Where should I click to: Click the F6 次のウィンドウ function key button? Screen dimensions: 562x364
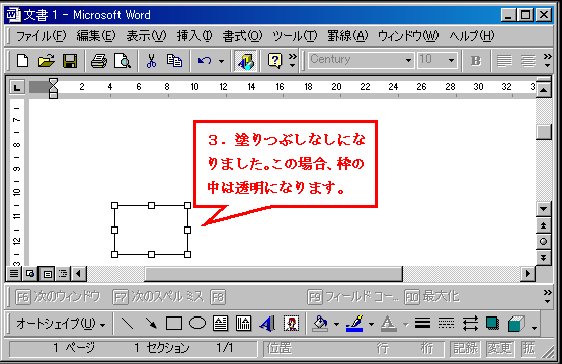pyautogui.click(x=57, y=297)
